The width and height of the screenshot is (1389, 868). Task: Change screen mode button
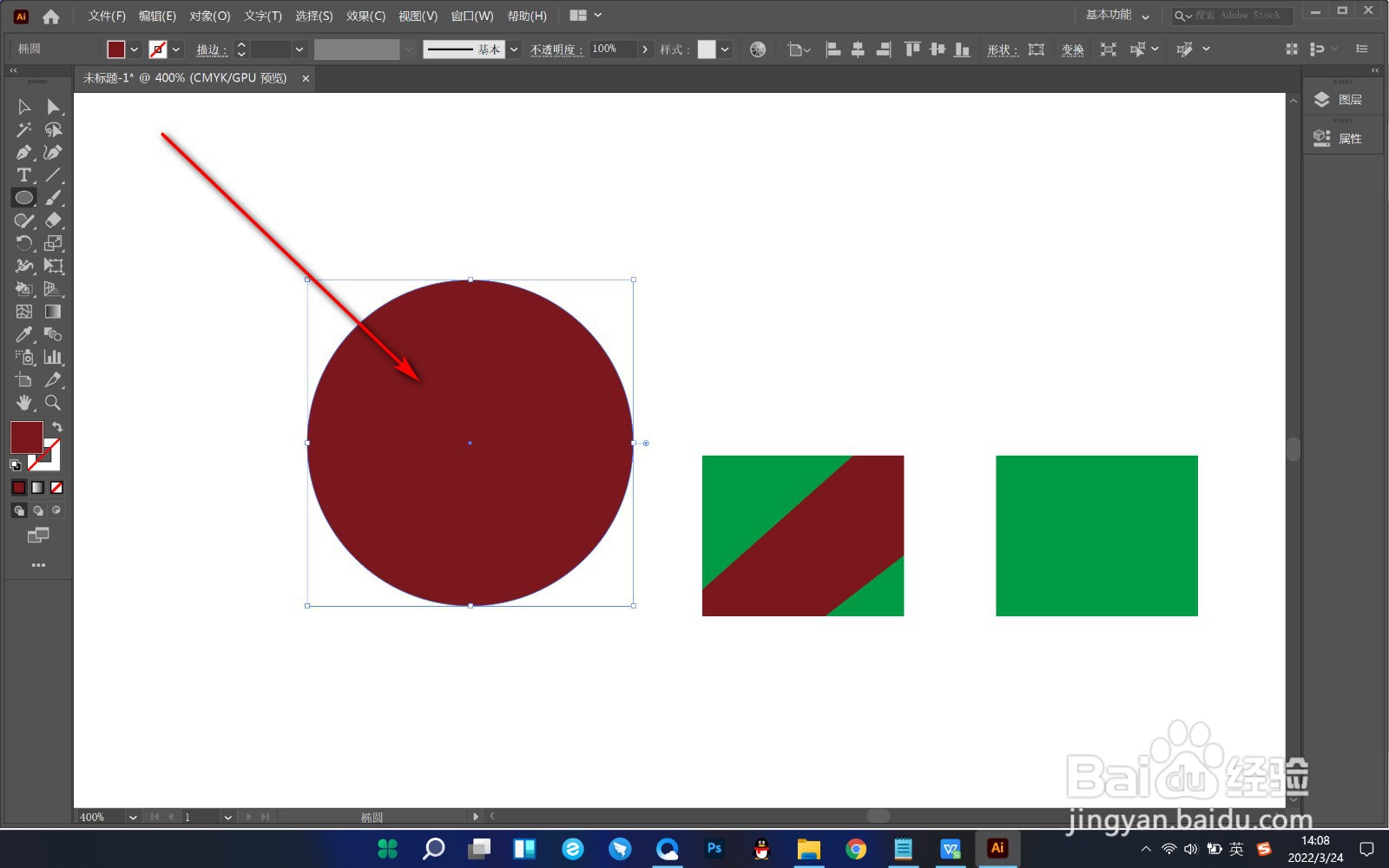pos(38,536)
